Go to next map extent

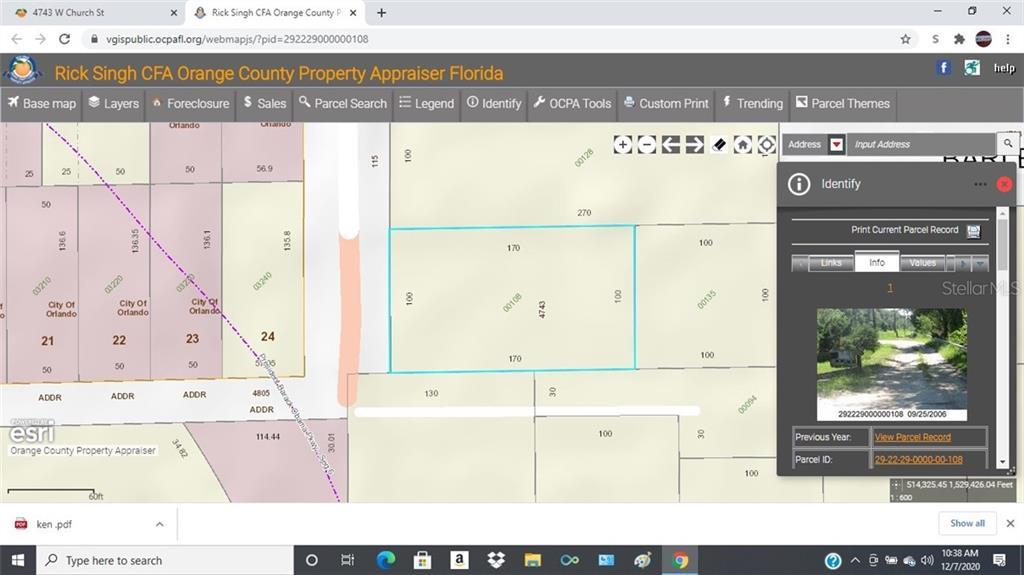[695, 144]
